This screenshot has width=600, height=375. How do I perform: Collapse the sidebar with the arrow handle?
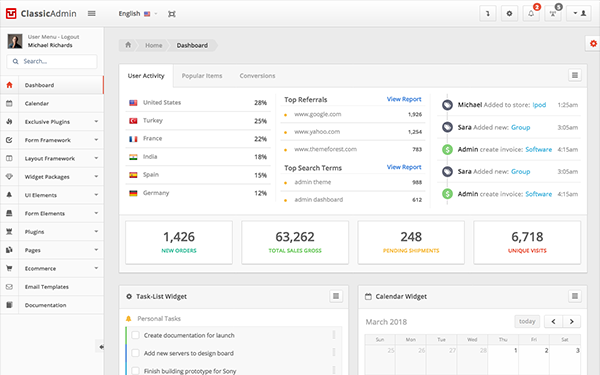(x=100, y=347)
